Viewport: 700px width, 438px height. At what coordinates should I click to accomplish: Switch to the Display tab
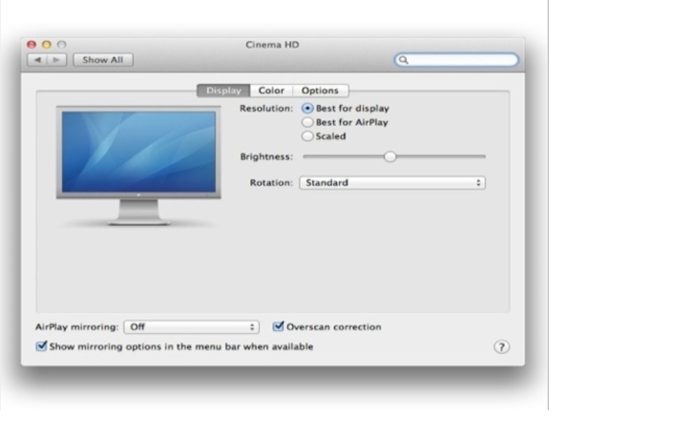click(224, 91)
